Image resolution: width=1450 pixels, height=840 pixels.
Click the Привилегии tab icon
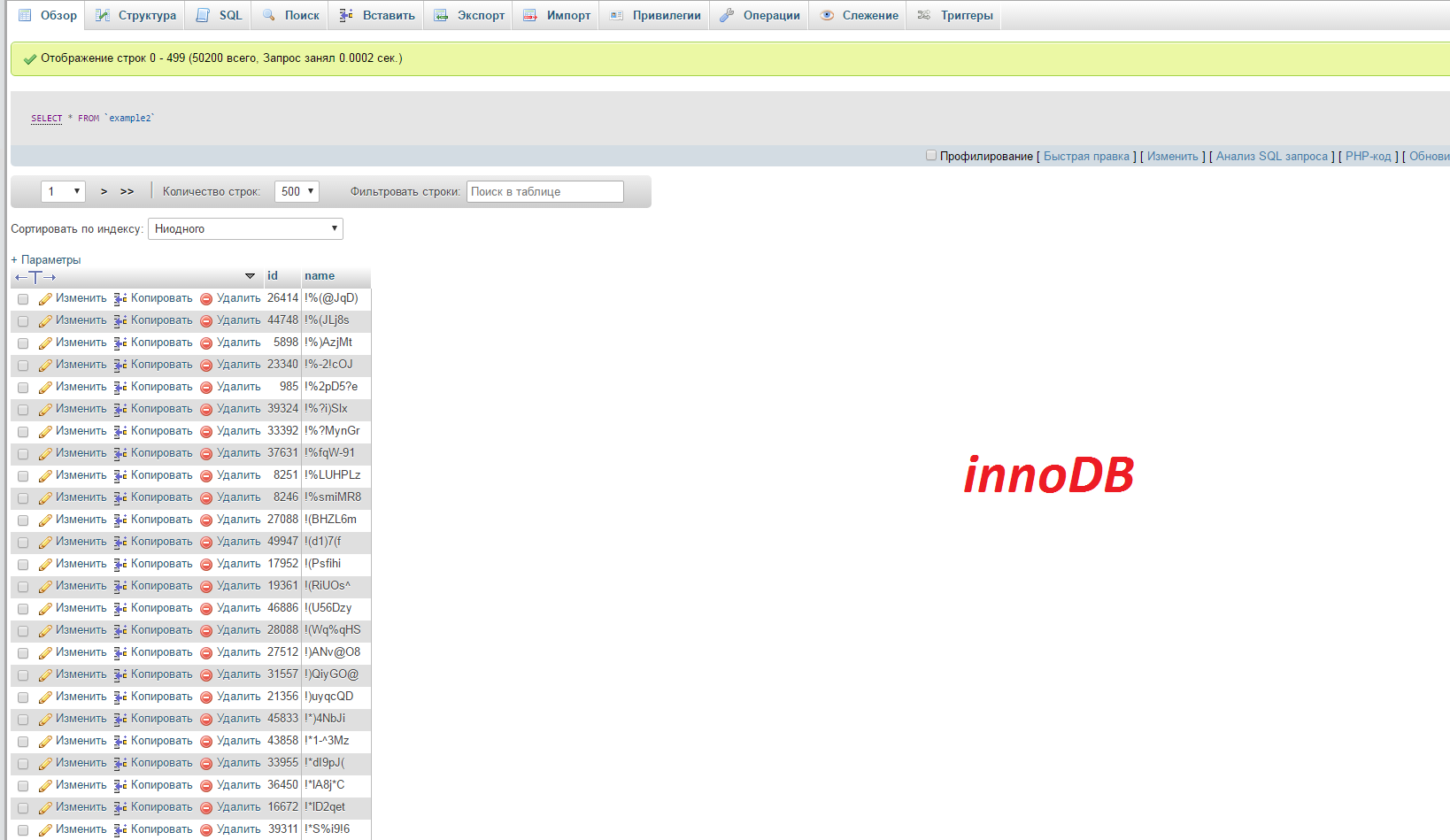[617, 15]
